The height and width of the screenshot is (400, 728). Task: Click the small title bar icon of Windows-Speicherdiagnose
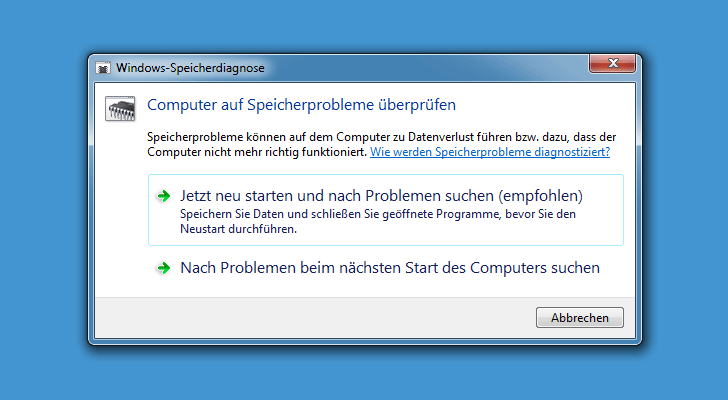tap(103, 68)
